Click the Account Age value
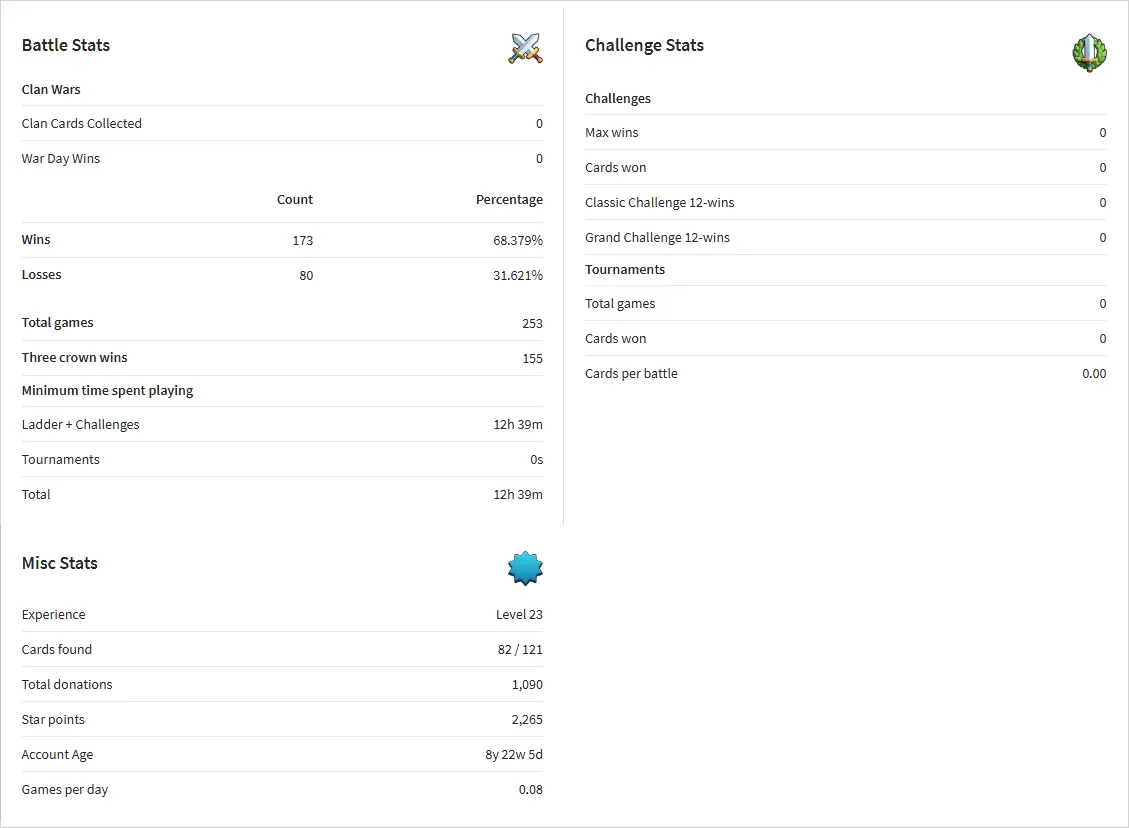 click(x=514, y=755)
